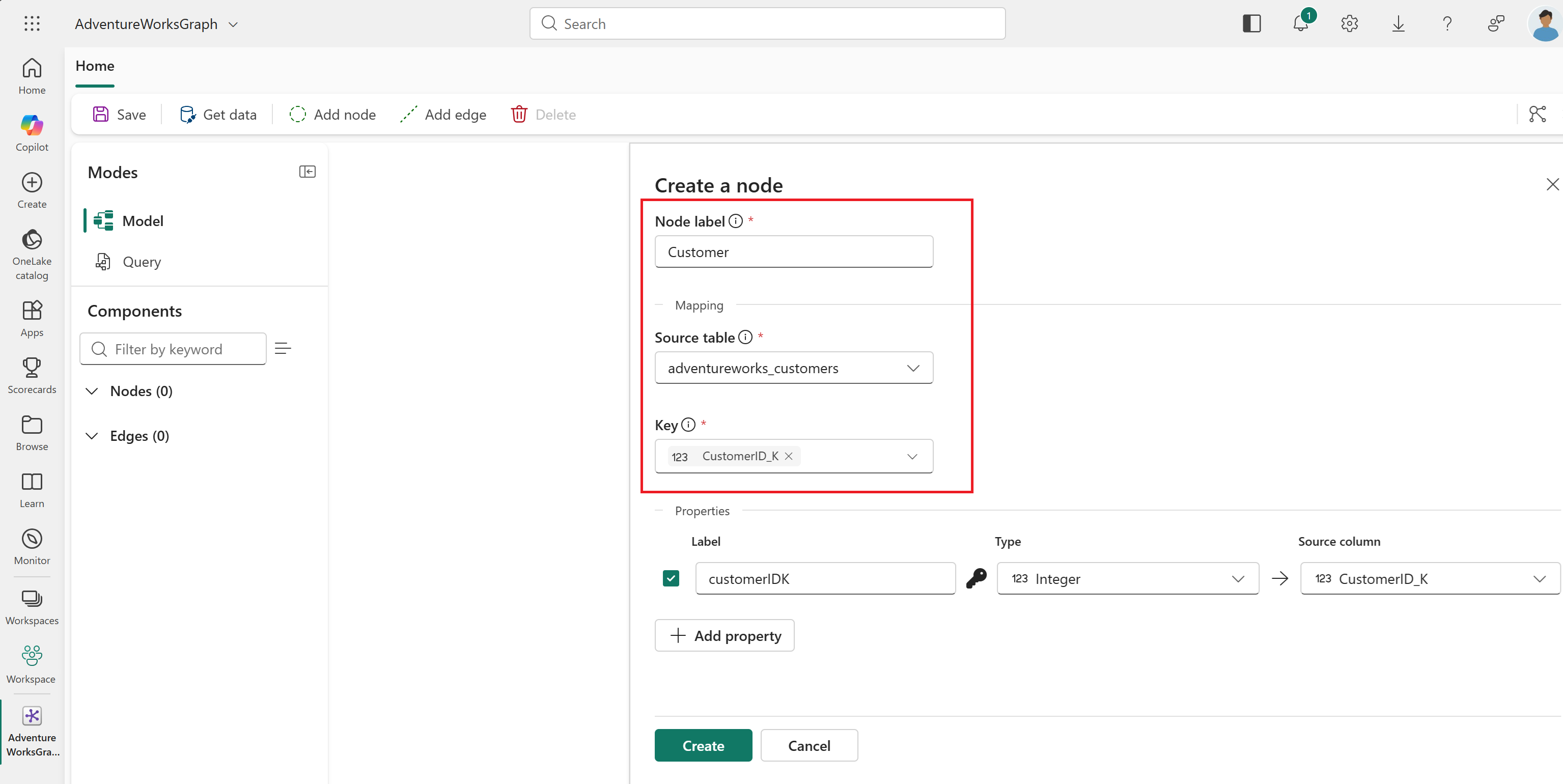Click the key icon beside customerIDK
The height and width of the screenshot is (784, 1563).
tap(976, 578)
